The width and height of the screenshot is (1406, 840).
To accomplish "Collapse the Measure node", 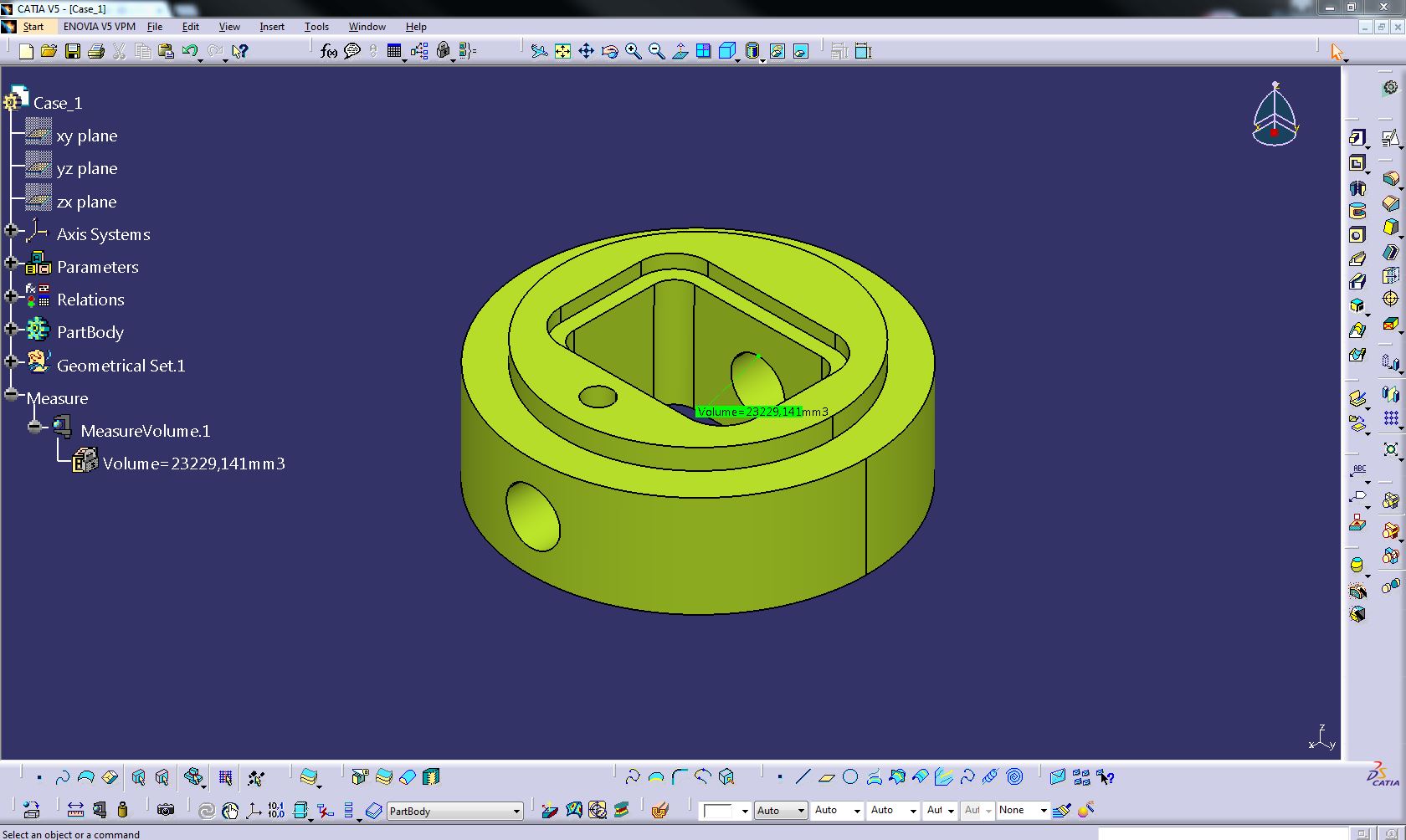I will pos(11,394).
